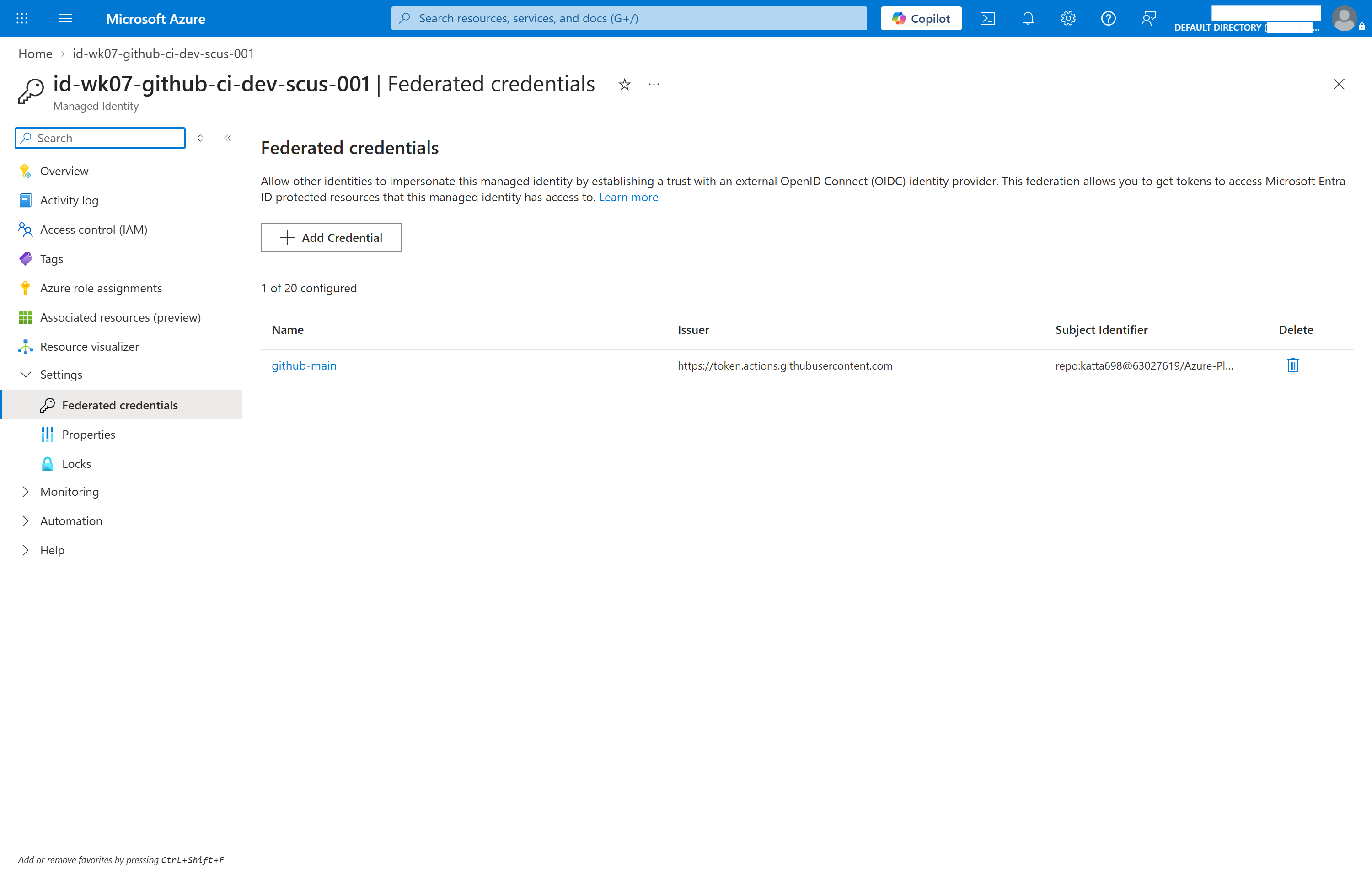
Task: Click the Add Credential button
Action: click(331, 237)
